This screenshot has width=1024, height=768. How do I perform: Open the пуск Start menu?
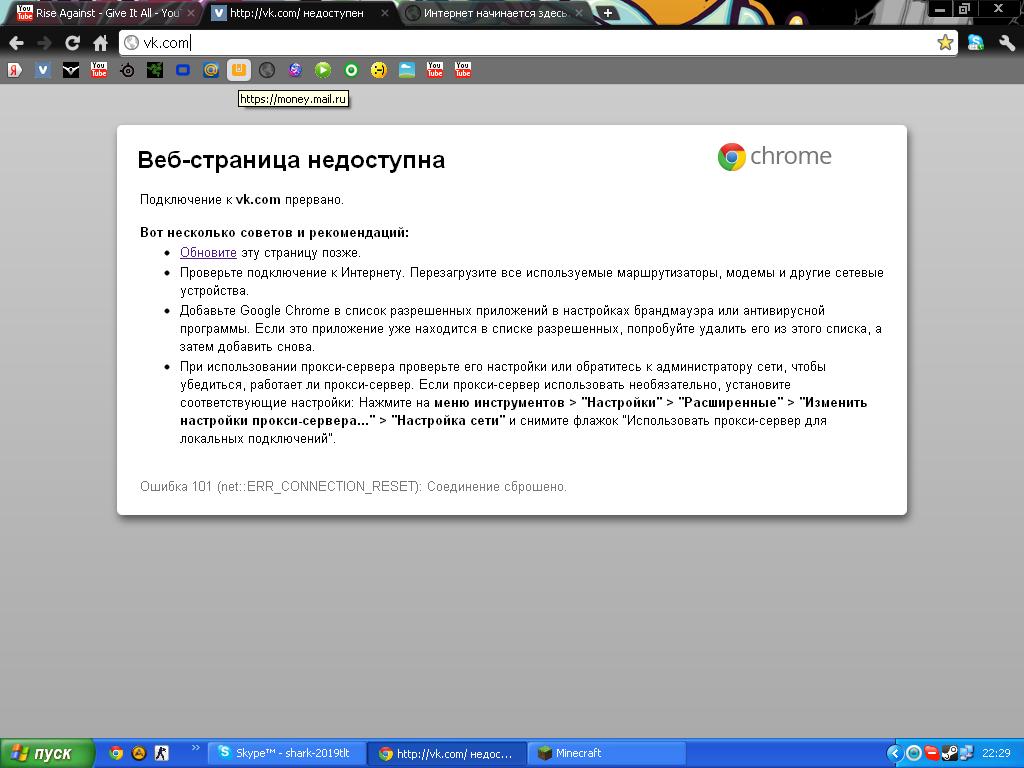pos(47,753)
